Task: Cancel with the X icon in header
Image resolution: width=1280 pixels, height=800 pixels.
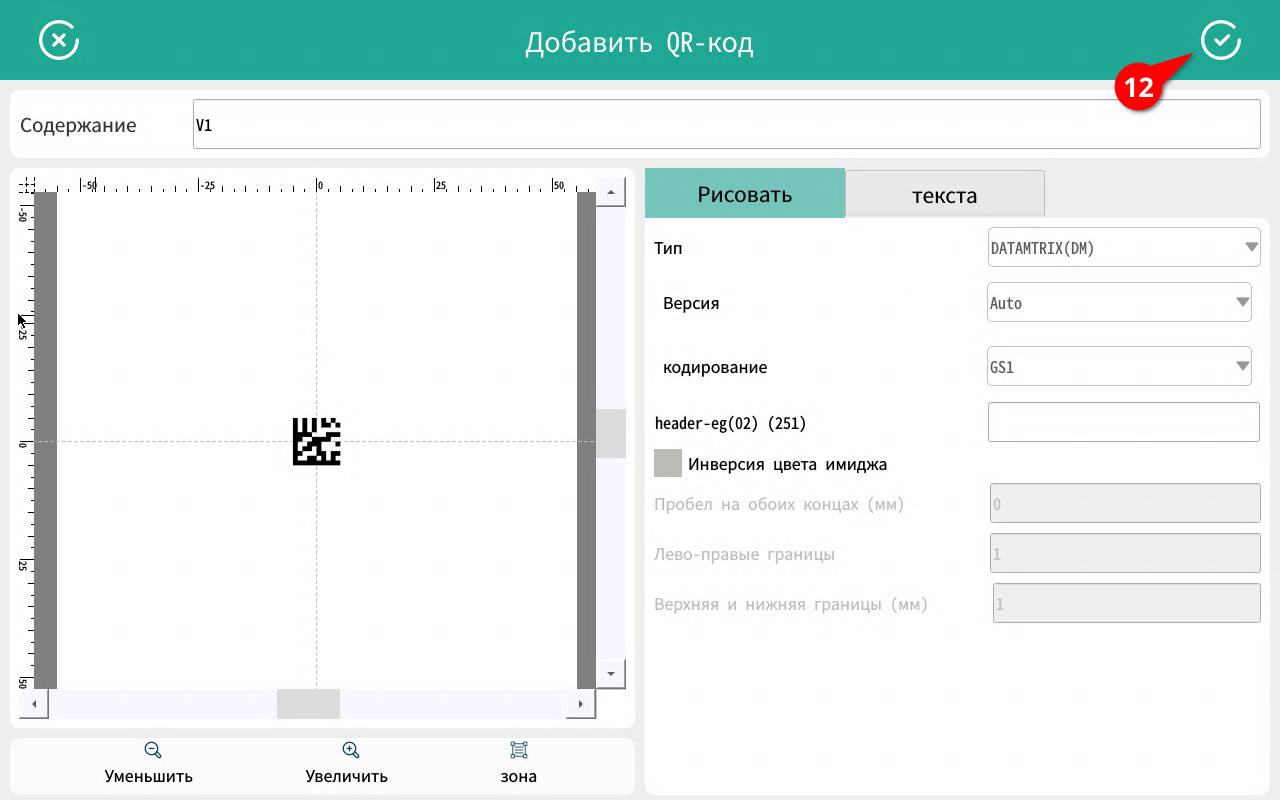Action: tap(59, 41)
